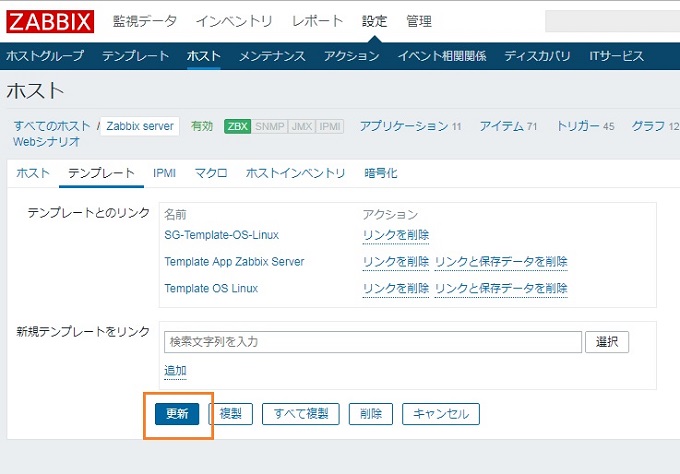Go to ホスト in the blue submenu bar
This screenshot has height=474, width=680.
[x=204, y=56]
